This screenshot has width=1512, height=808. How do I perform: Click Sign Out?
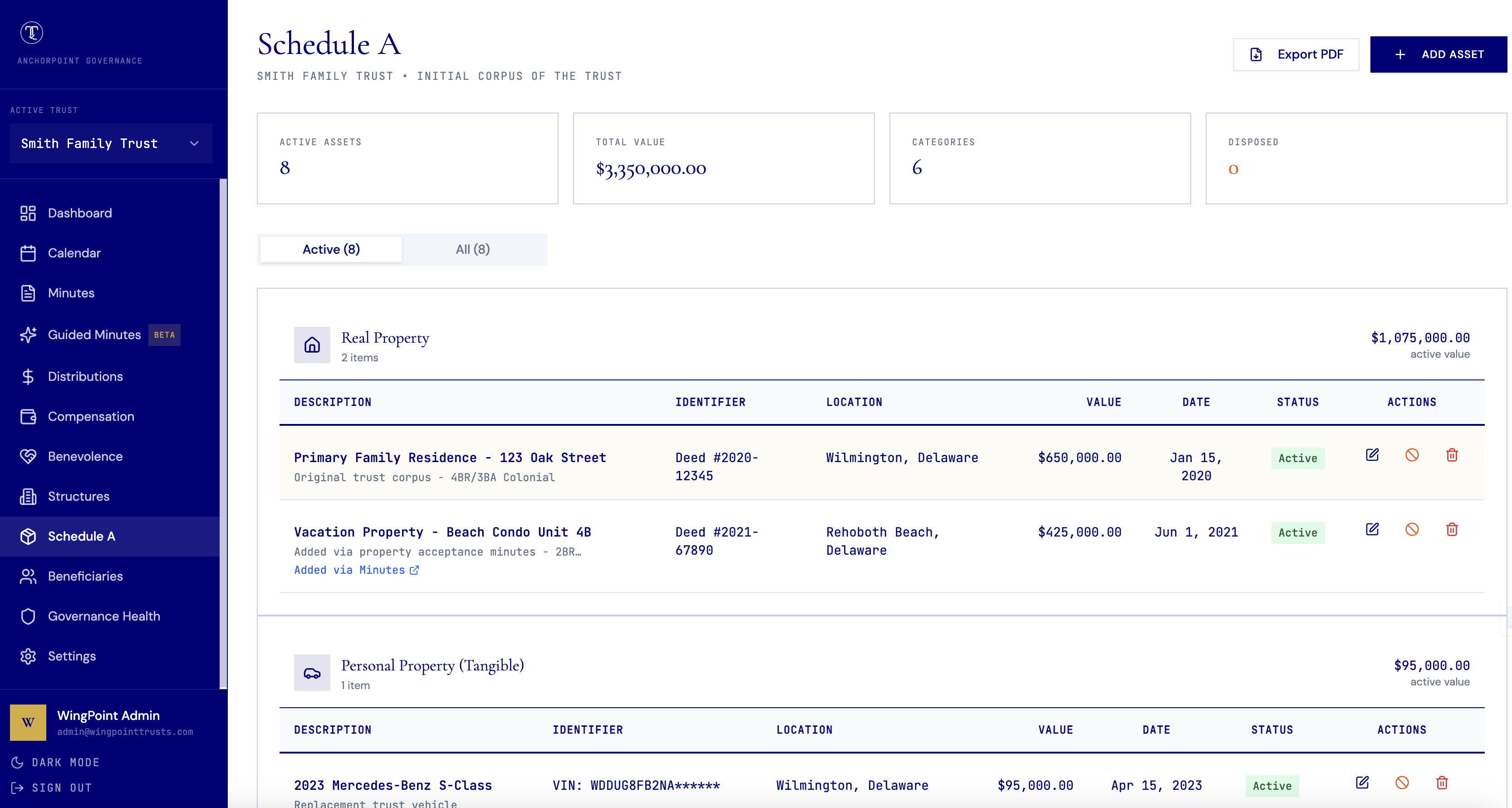pyautogui.click(x=52, y=788)
